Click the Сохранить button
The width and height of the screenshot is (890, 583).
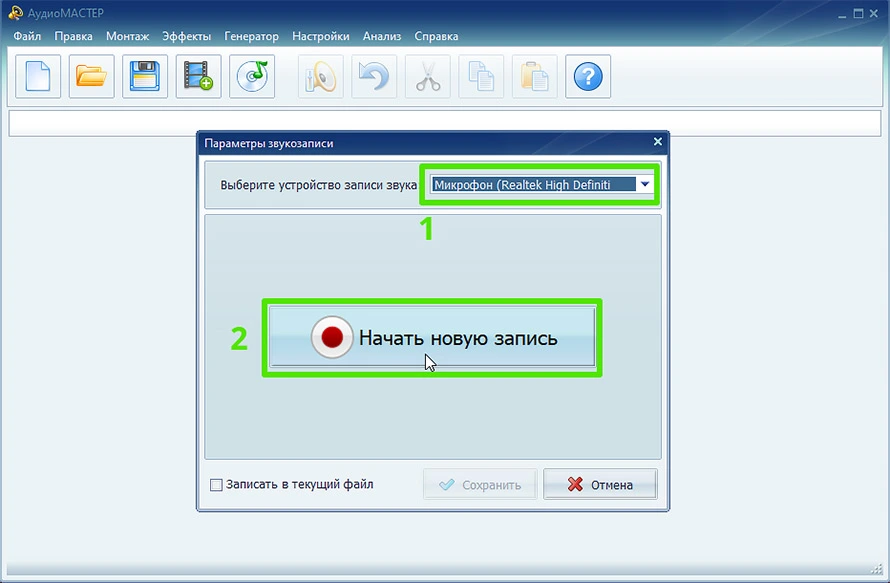click(x=480, y=485)
